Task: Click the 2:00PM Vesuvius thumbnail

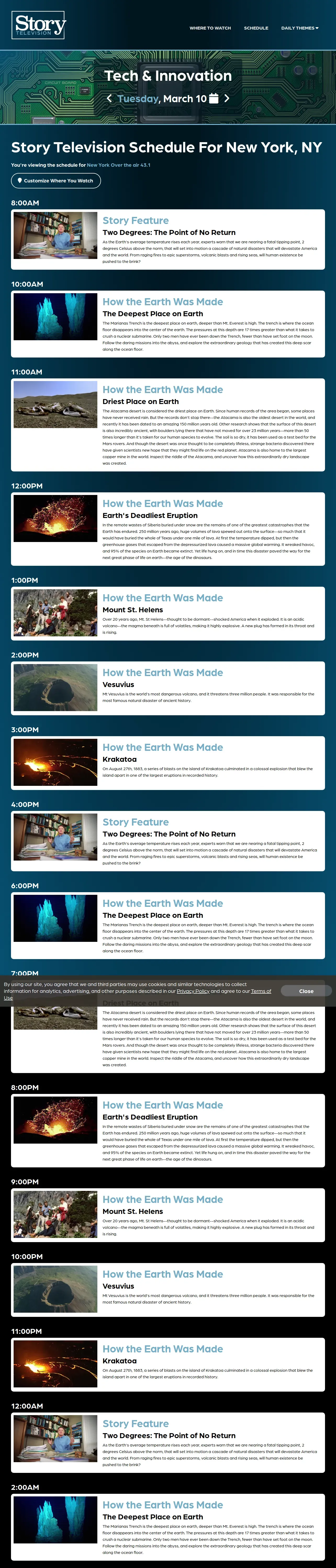Action: pyautogui.click(x=55, y=687)
